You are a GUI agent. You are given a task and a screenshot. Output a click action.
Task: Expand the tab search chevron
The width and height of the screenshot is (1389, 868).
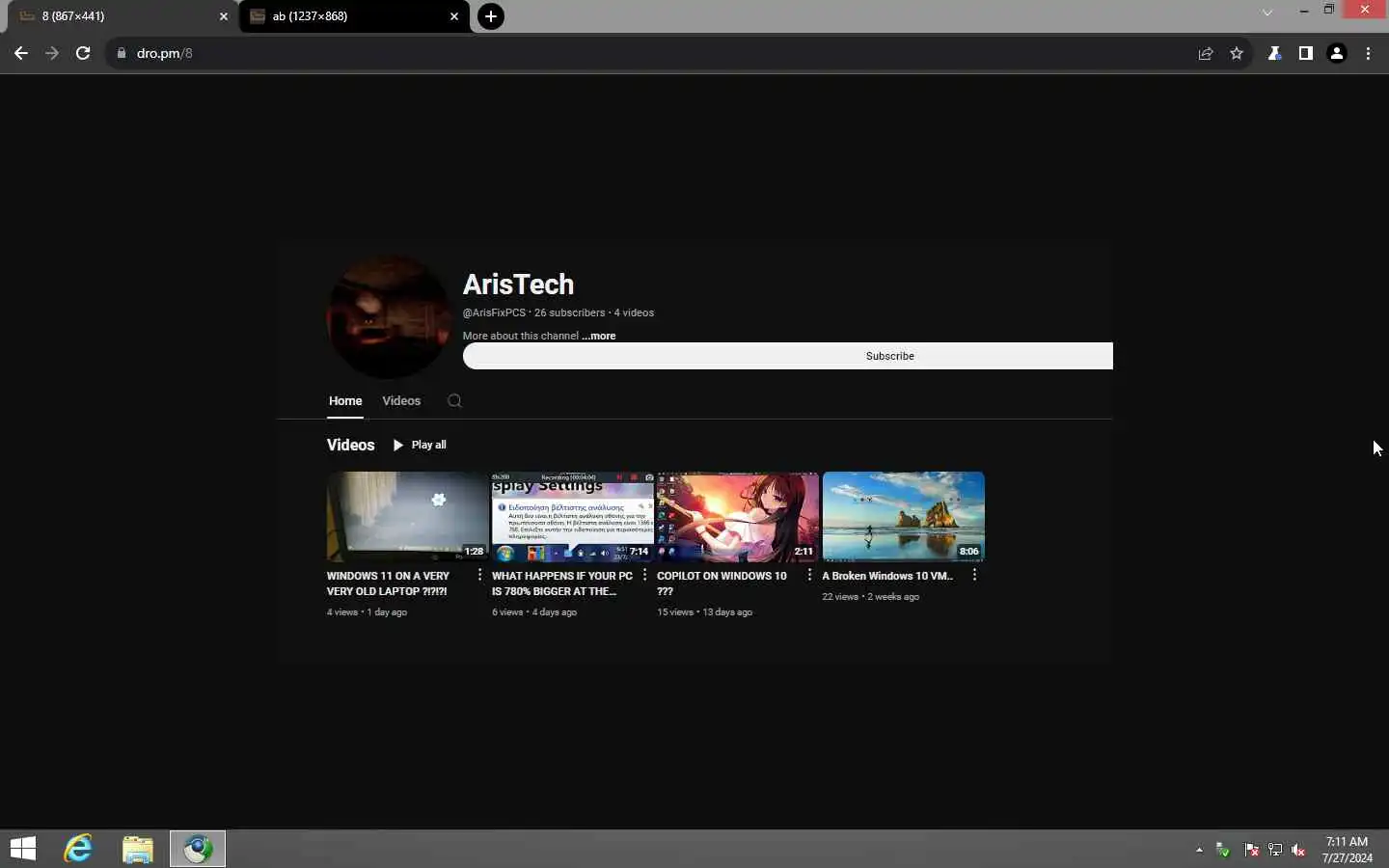coord(1267,13)
